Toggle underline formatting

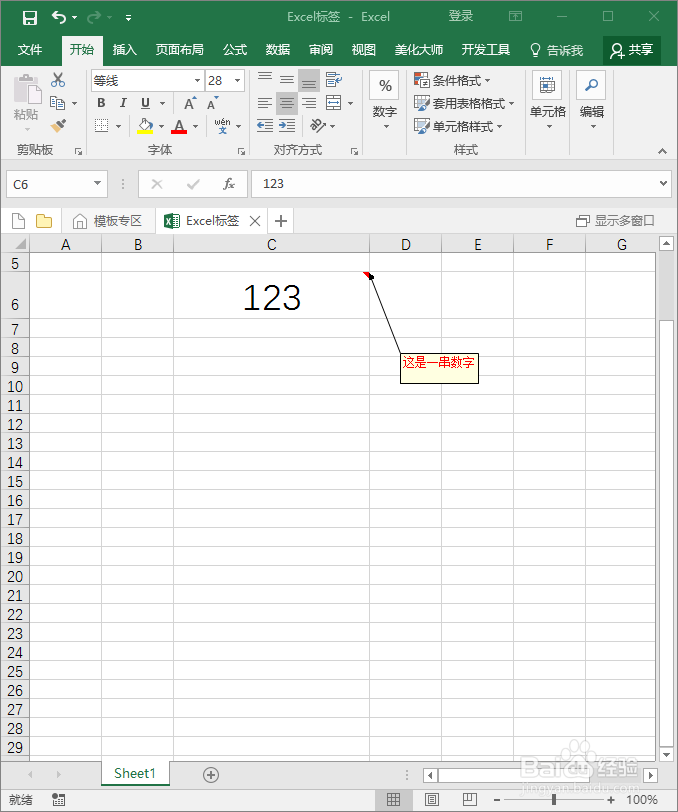pos(146,103)
